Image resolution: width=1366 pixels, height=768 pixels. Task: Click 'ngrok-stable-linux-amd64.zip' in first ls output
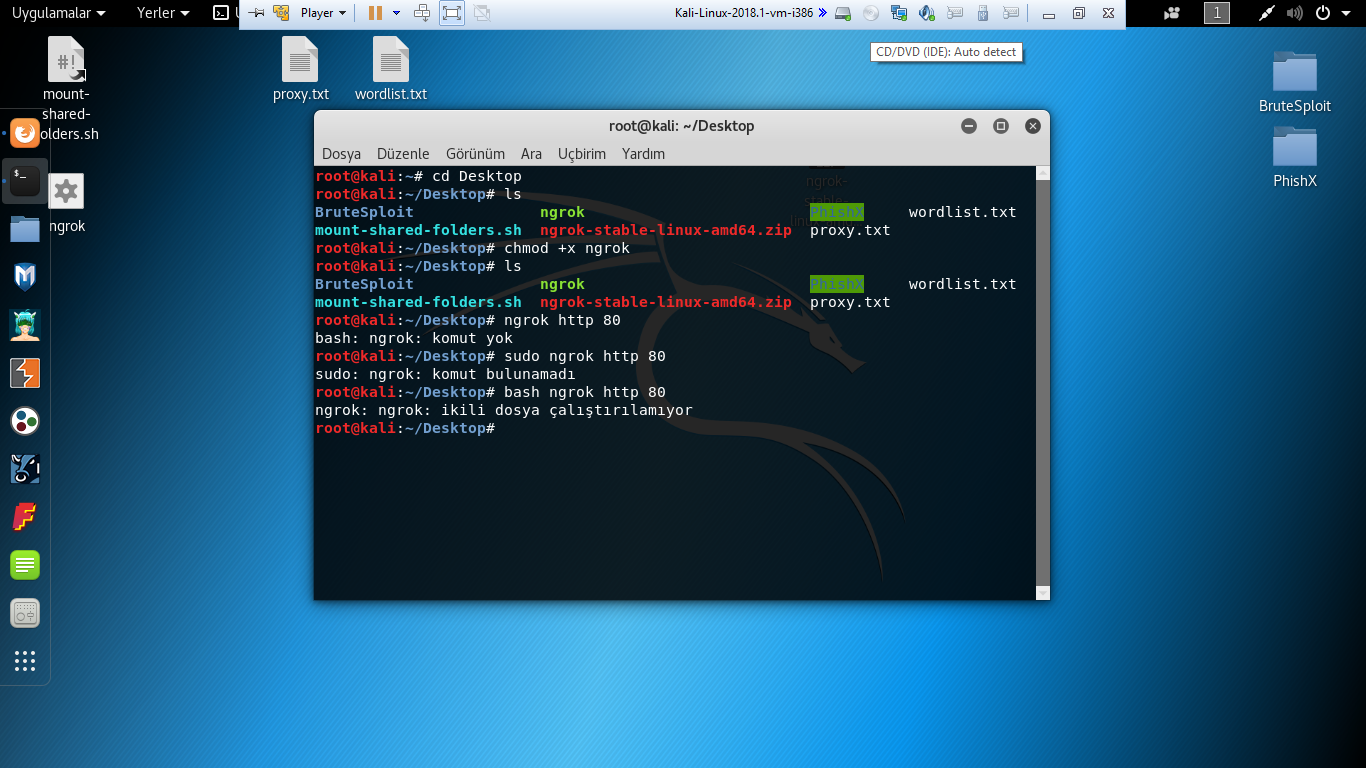665,230
